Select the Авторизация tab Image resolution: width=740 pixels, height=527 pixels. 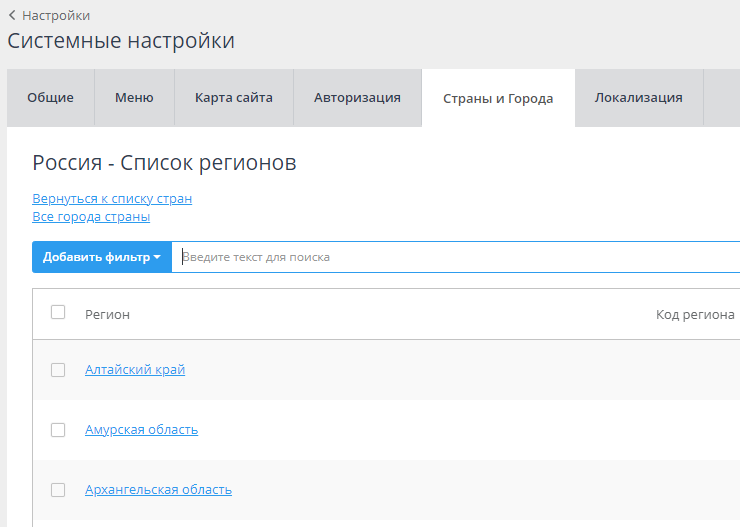[357, 98]
